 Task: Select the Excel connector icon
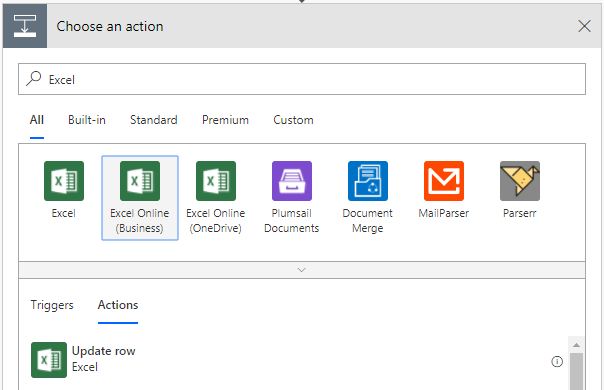tap(64, 181)
